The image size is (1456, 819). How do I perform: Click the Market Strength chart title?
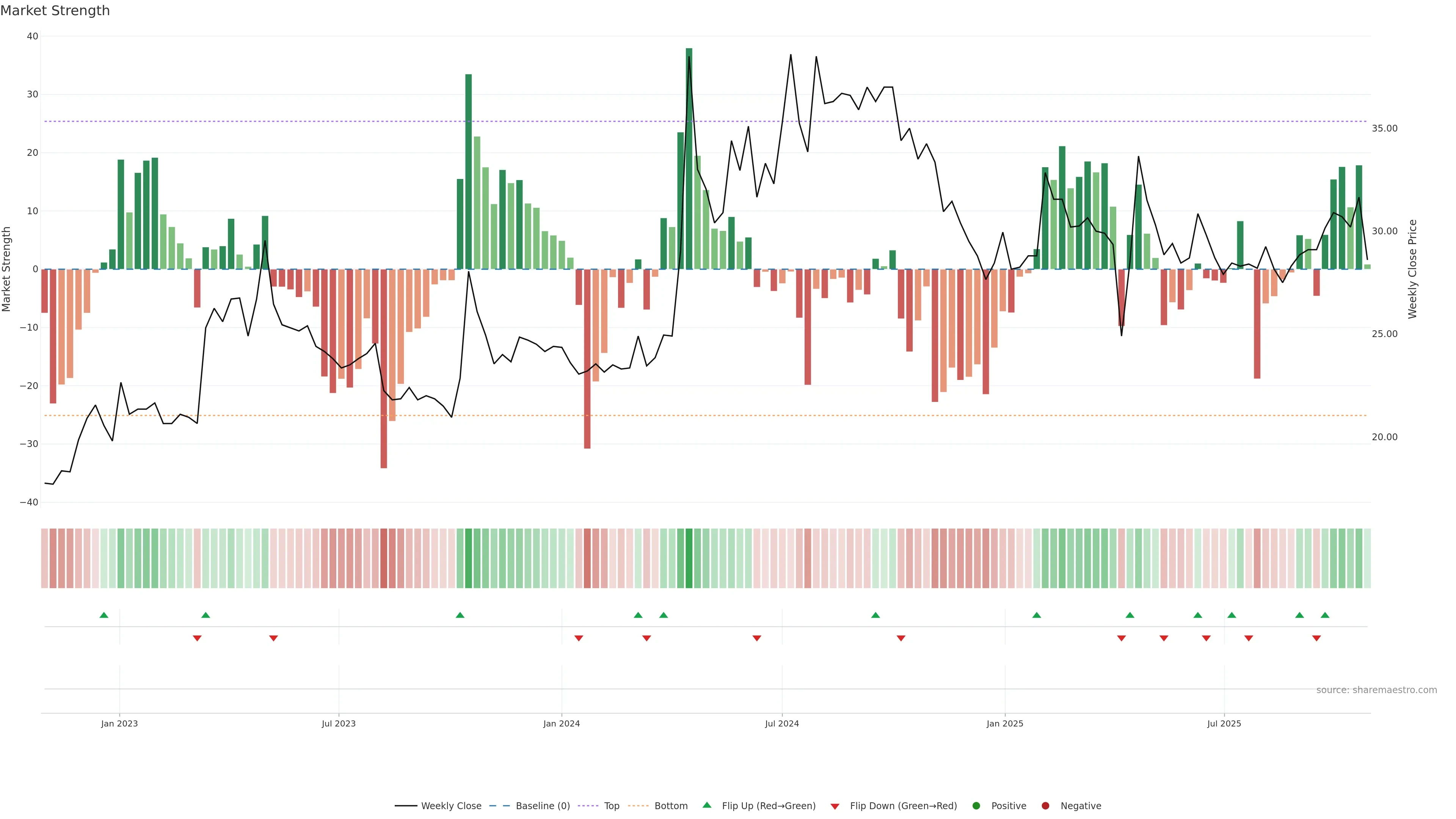(x=55, y=11)
